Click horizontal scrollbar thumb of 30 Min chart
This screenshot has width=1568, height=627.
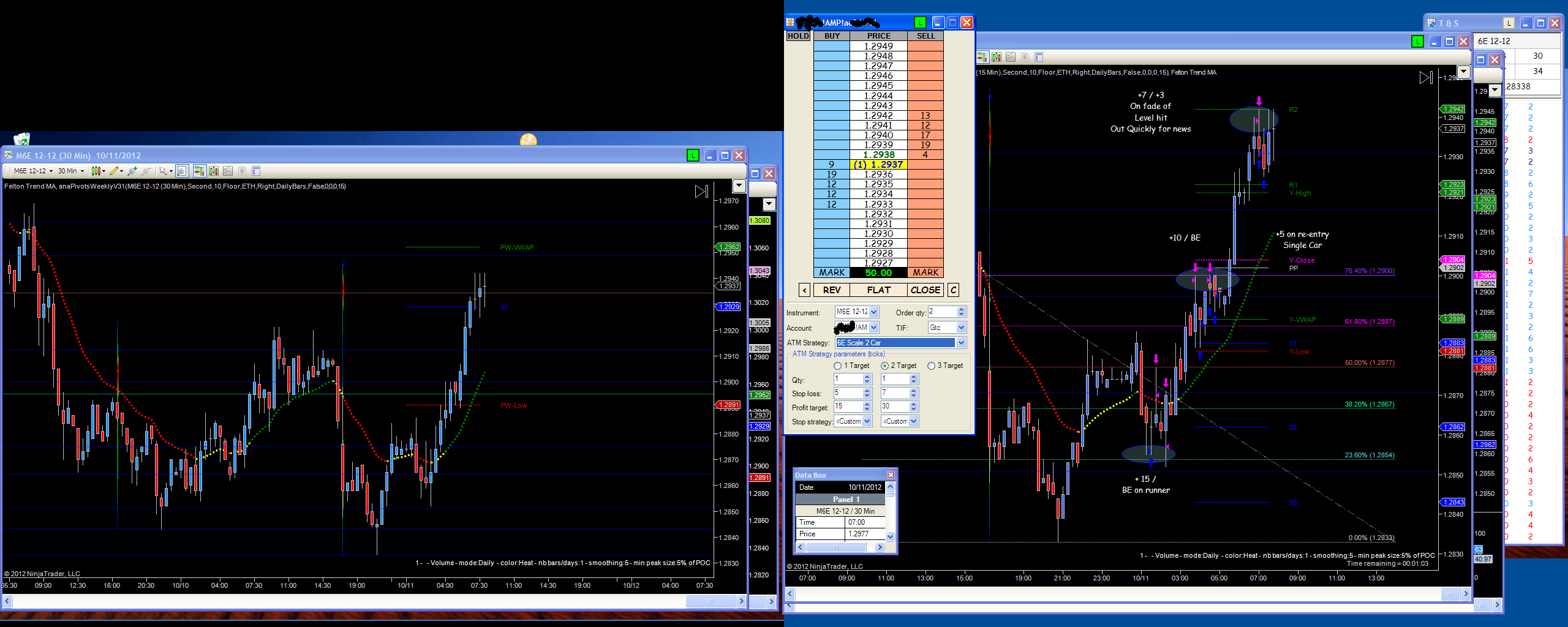point(710,602)
